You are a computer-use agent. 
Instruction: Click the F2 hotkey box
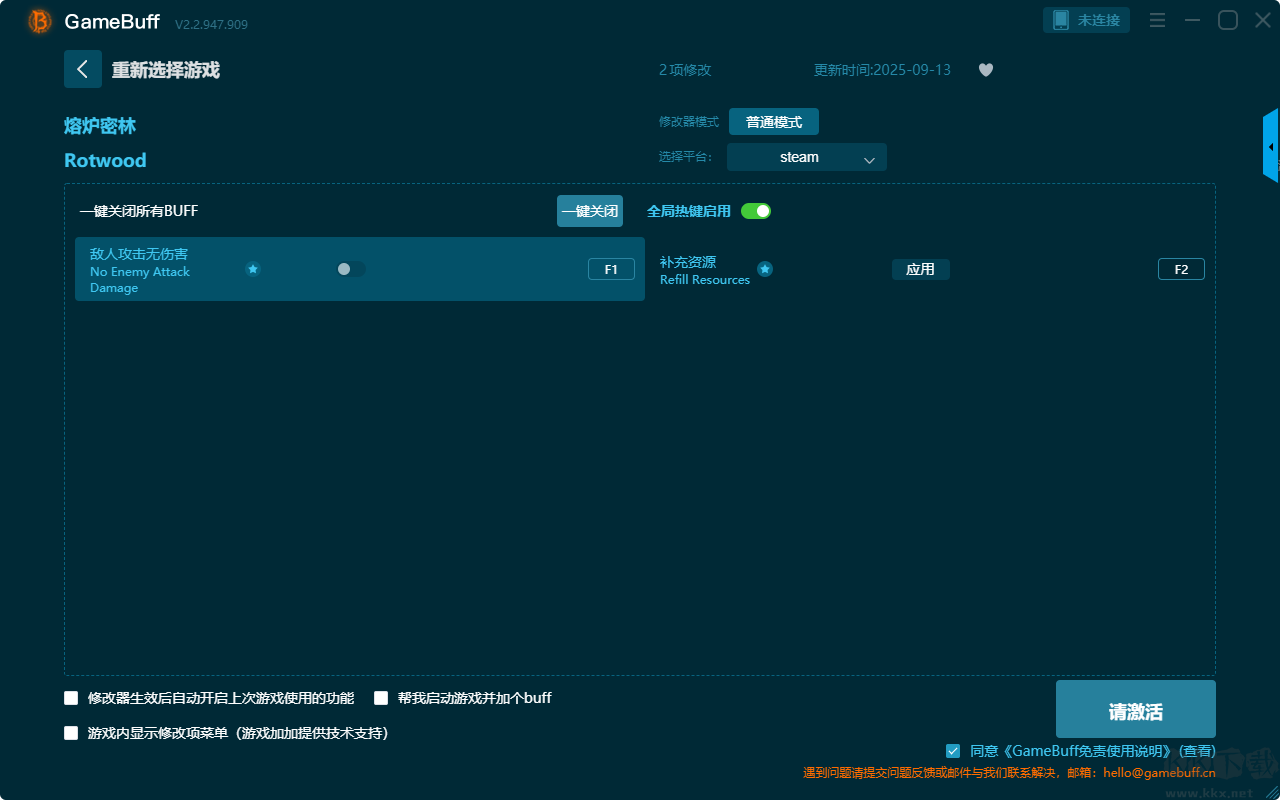point(1181,269)
